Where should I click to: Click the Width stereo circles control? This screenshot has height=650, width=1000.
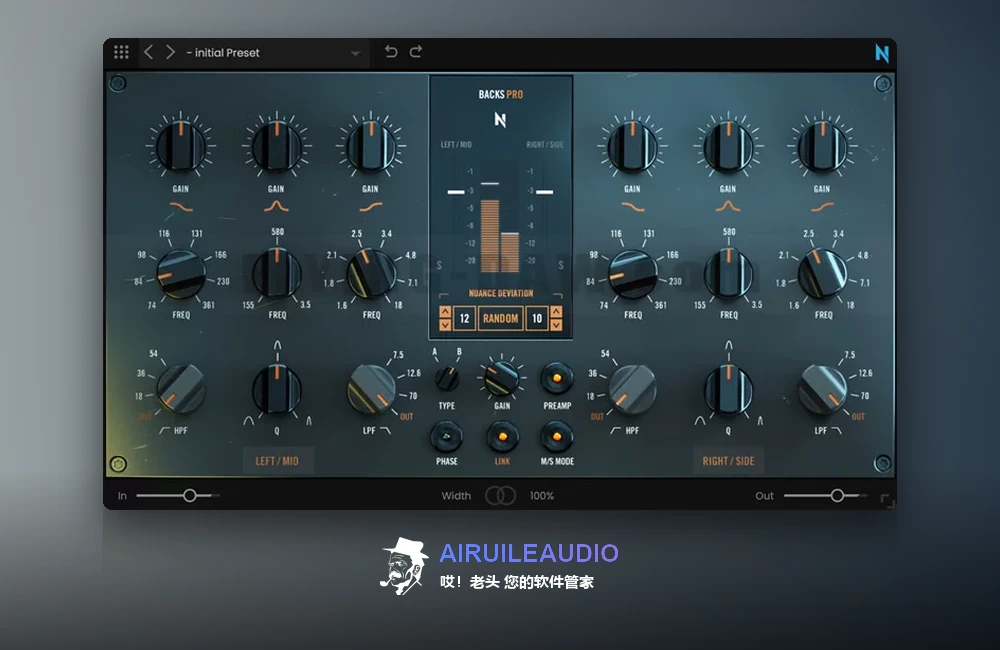pyautogui.click(x=501, y=496)
